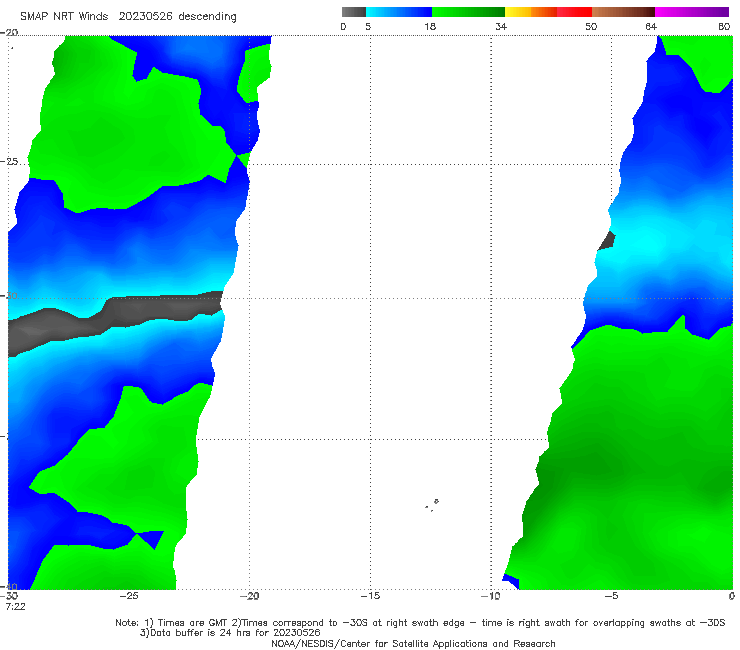Click the note "3)Data buffer is 24 hrs"
Image resolution: width=740 pixels, height=650 pixels.
tap(230, 633)
